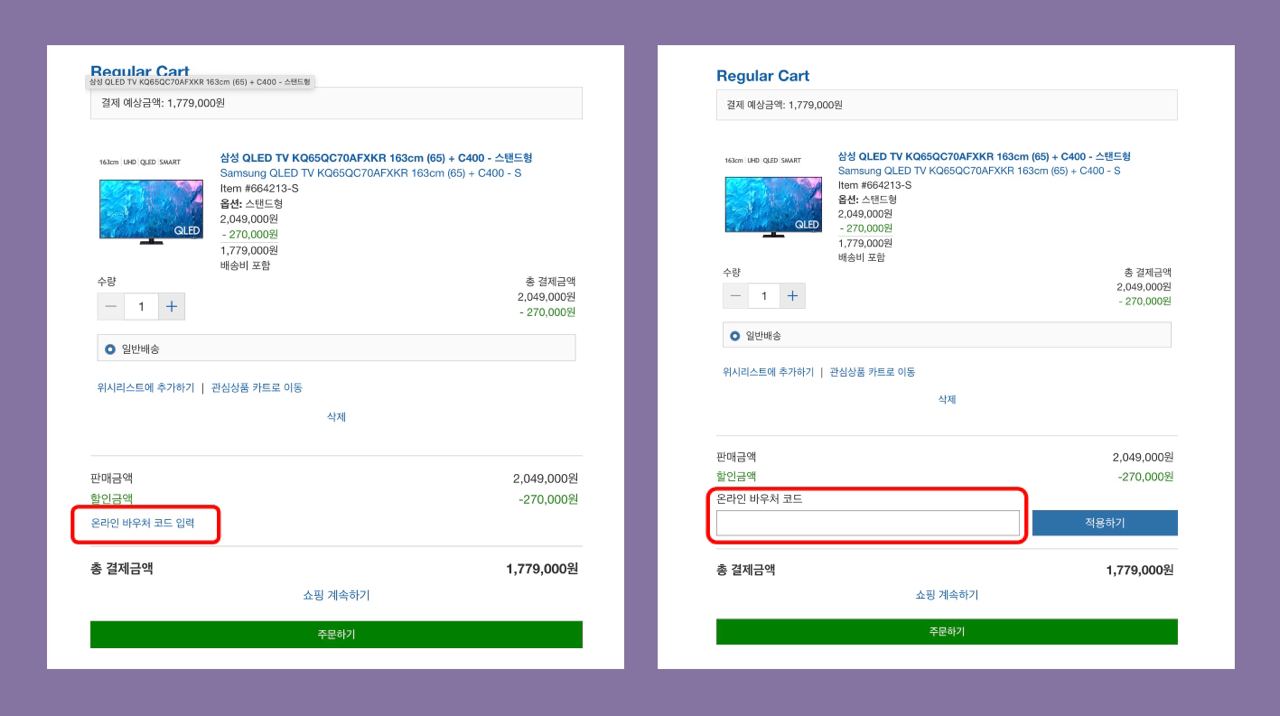Click 관심상품 카트로 이동 in right cart
1280x716 pixels.
point(872,372)
